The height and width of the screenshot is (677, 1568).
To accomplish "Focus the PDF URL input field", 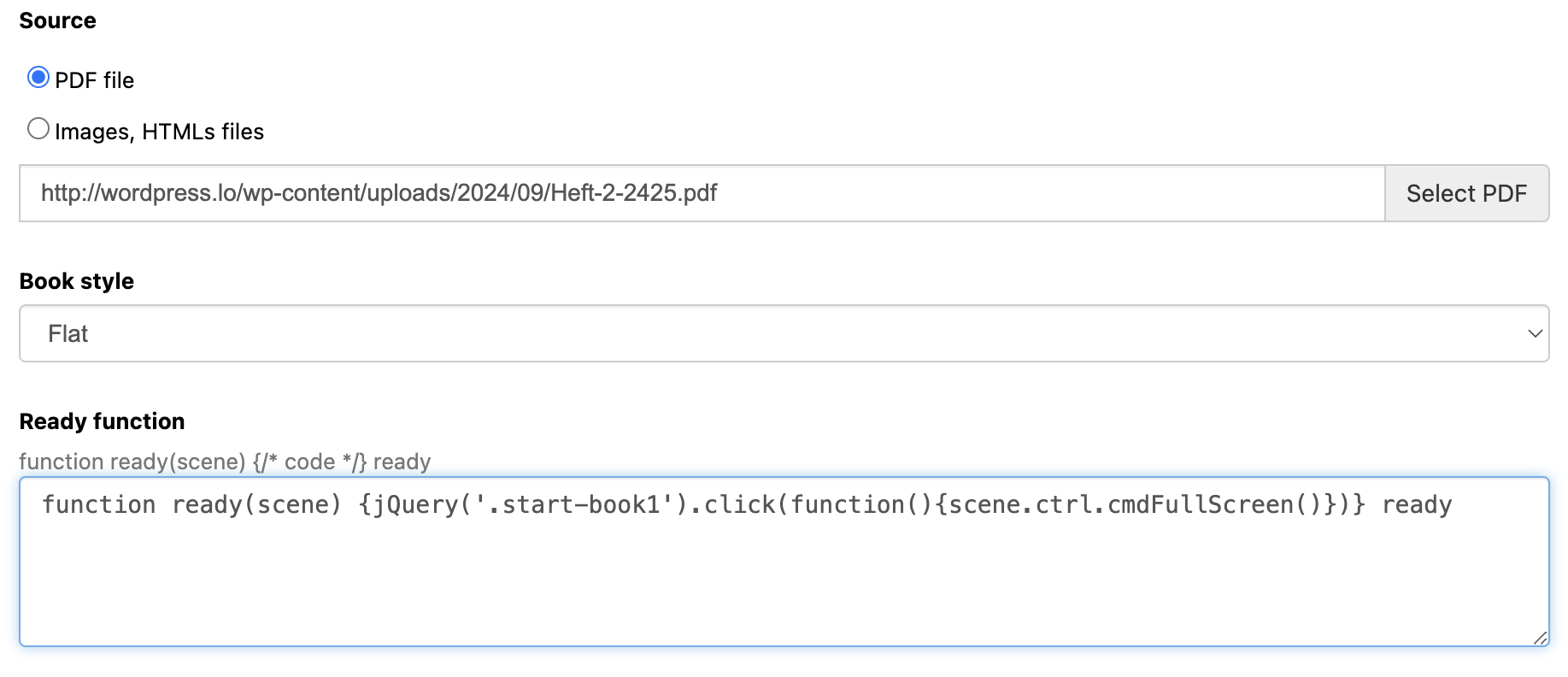I will coord(702,193).
